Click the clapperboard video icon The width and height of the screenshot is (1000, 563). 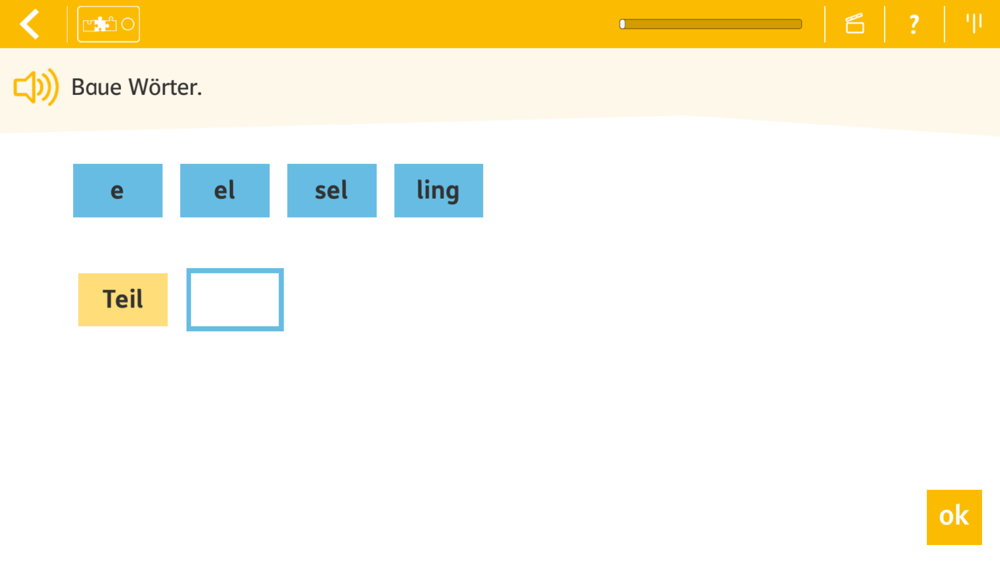pos(855,24)
